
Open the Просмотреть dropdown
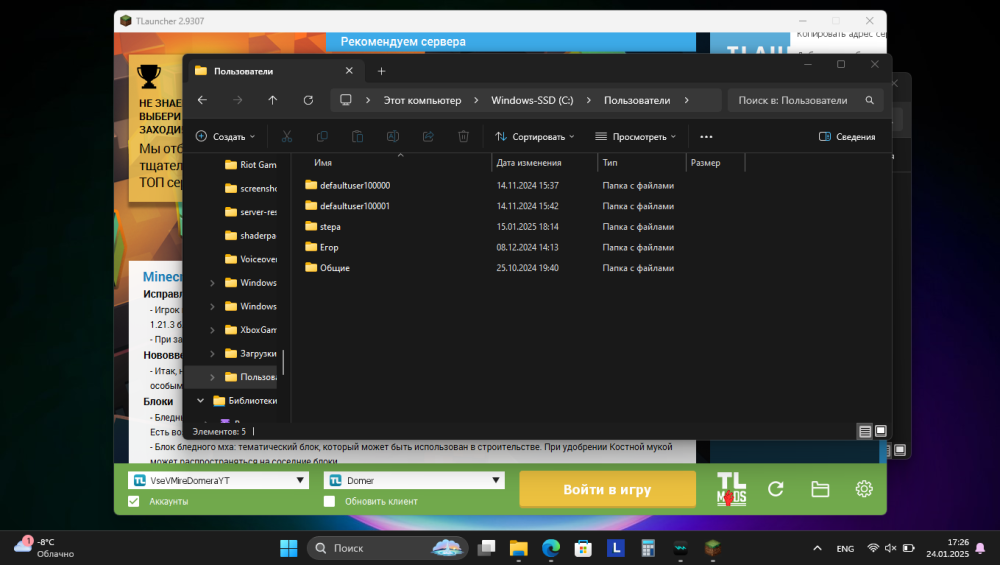[x=635, y=136]
